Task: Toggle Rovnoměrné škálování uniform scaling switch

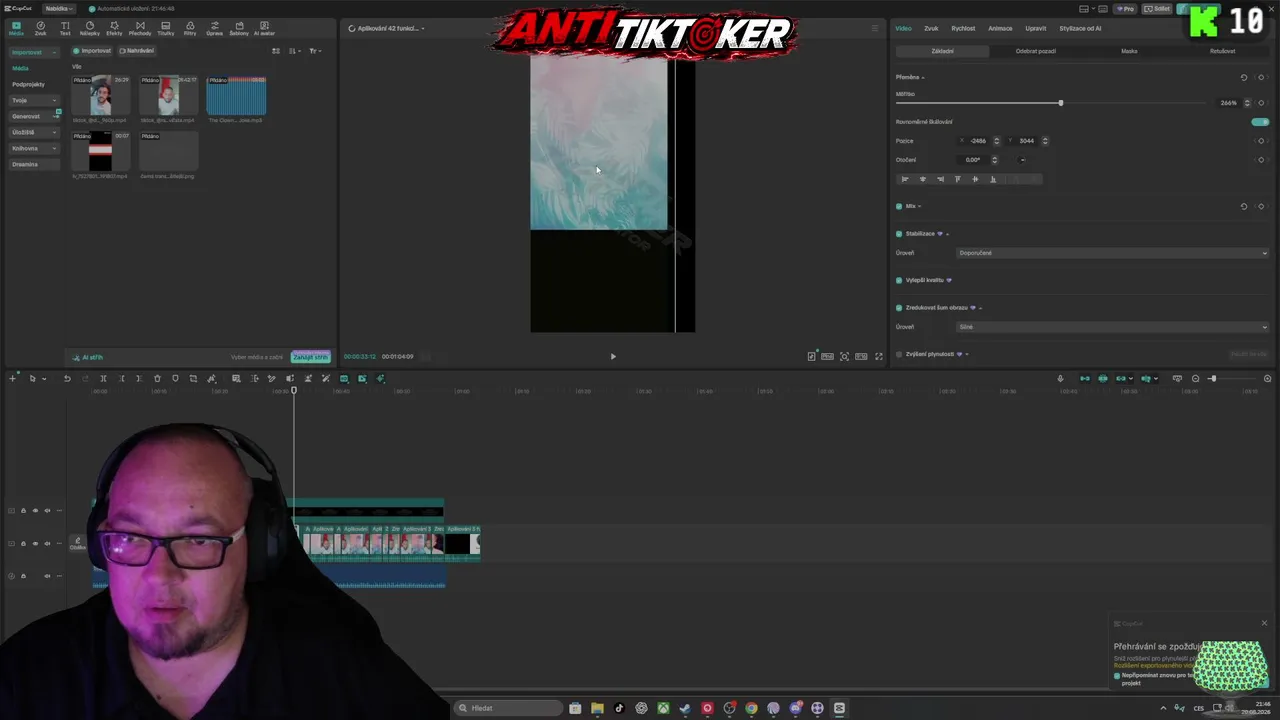Action: tap(1260, 122)
